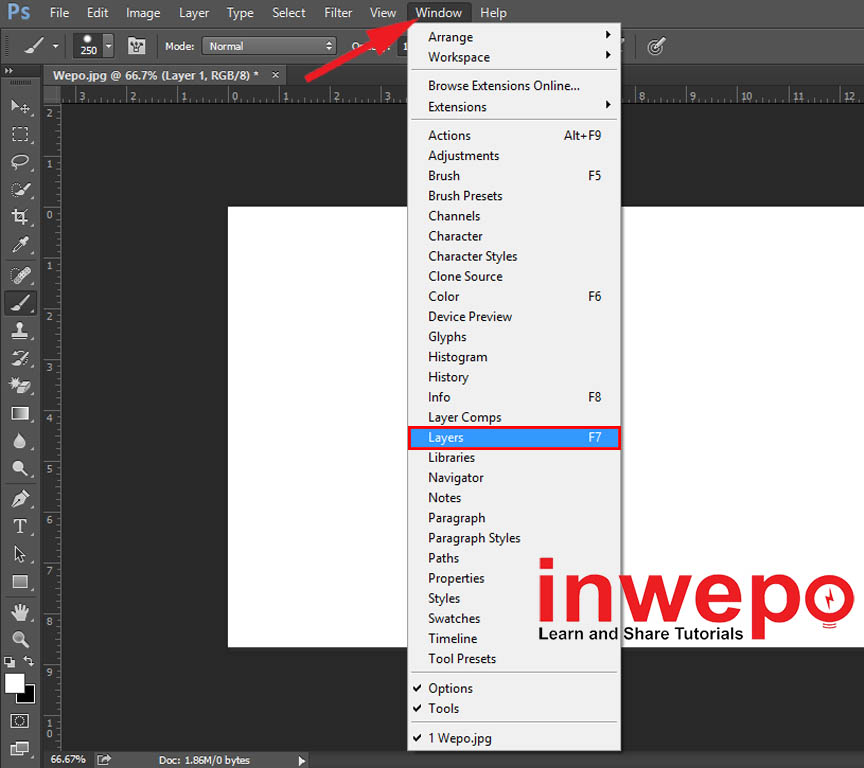
Task: Open the brush panel toggle icon
Action: (x=135, y=46)
